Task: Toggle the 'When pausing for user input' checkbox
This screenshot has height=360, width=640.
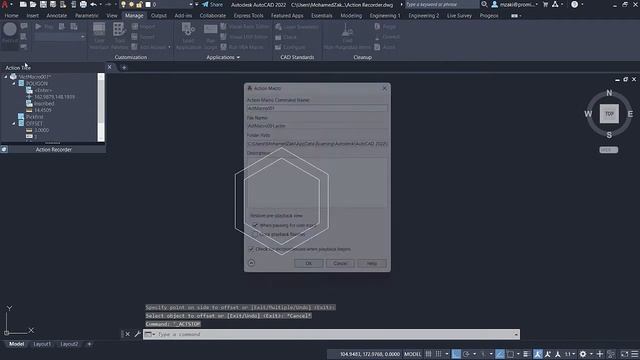Action: click(x=255, y=225)
